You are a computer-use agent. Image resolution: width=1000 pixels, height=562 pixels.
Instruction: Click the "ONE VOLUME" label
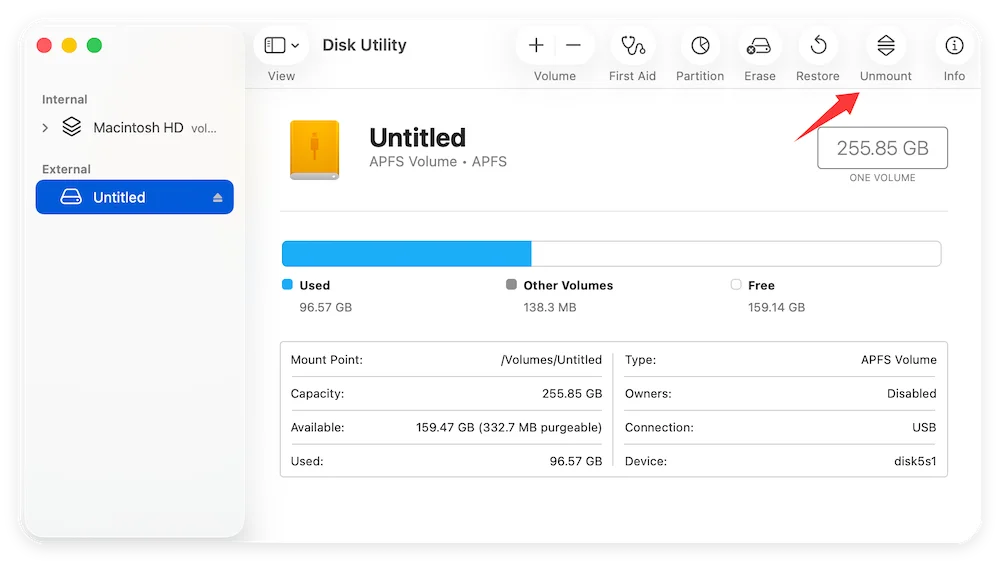883,178
